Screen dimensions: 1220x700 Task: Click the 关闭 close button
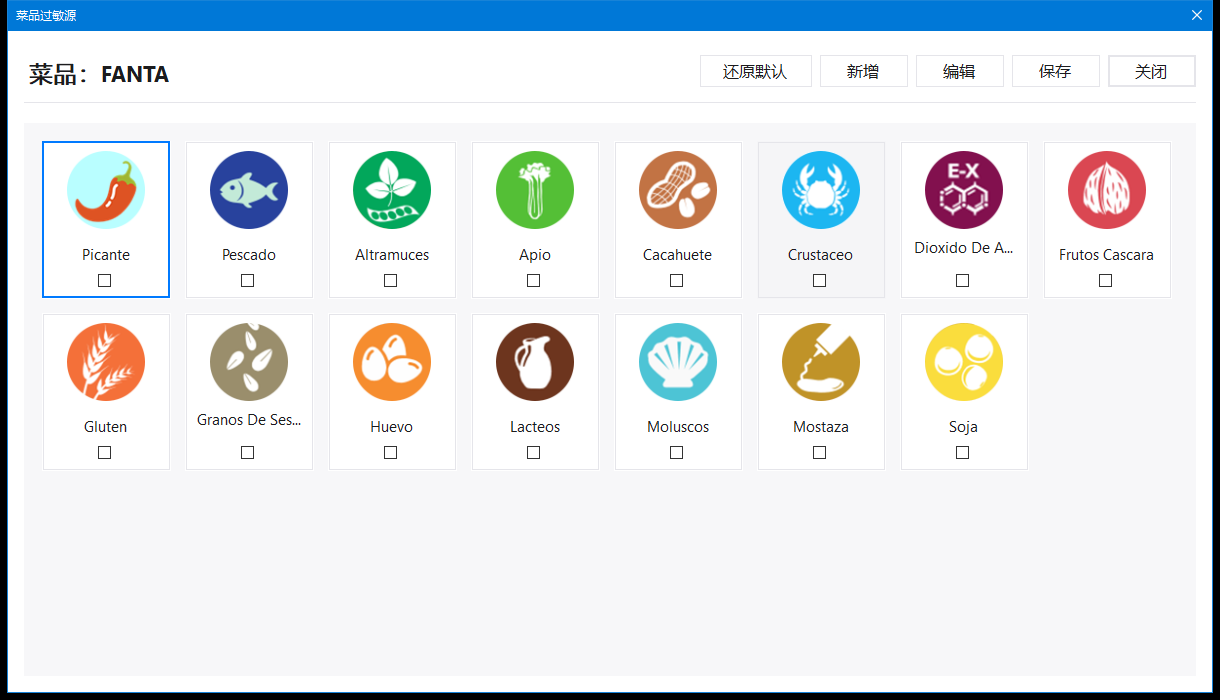click(x=1152, y=71)
